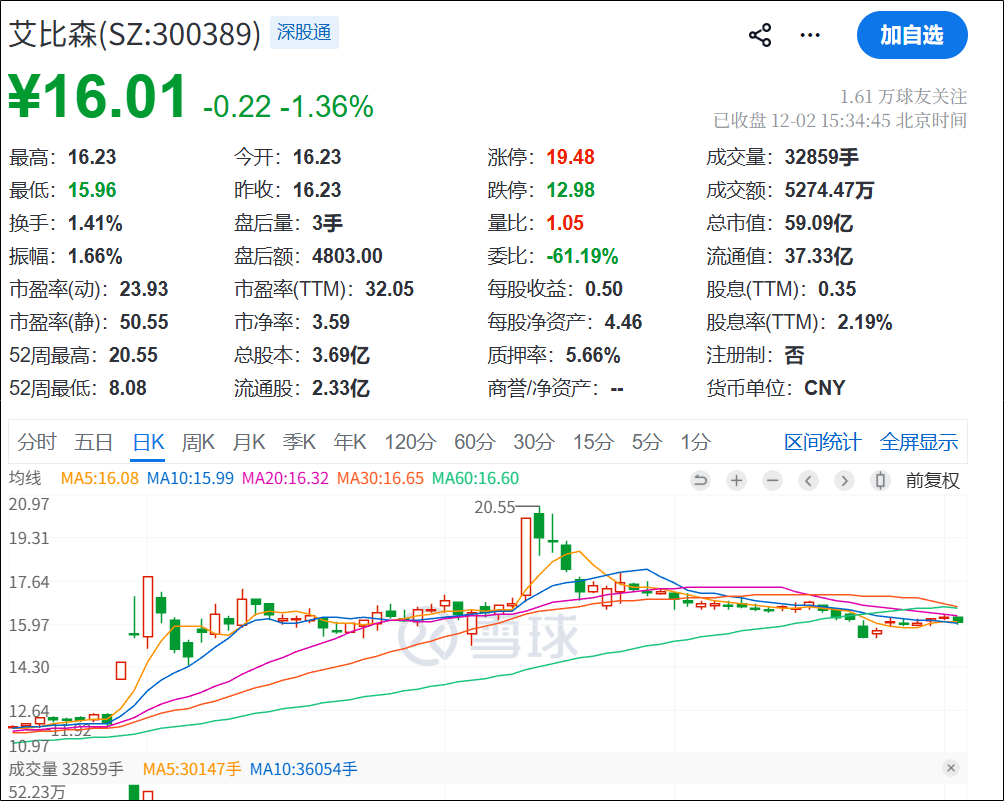This screenshot has height=801, width=1004.
Task: Click the chart reset (undo) icon
Action: tap(701, 480)
